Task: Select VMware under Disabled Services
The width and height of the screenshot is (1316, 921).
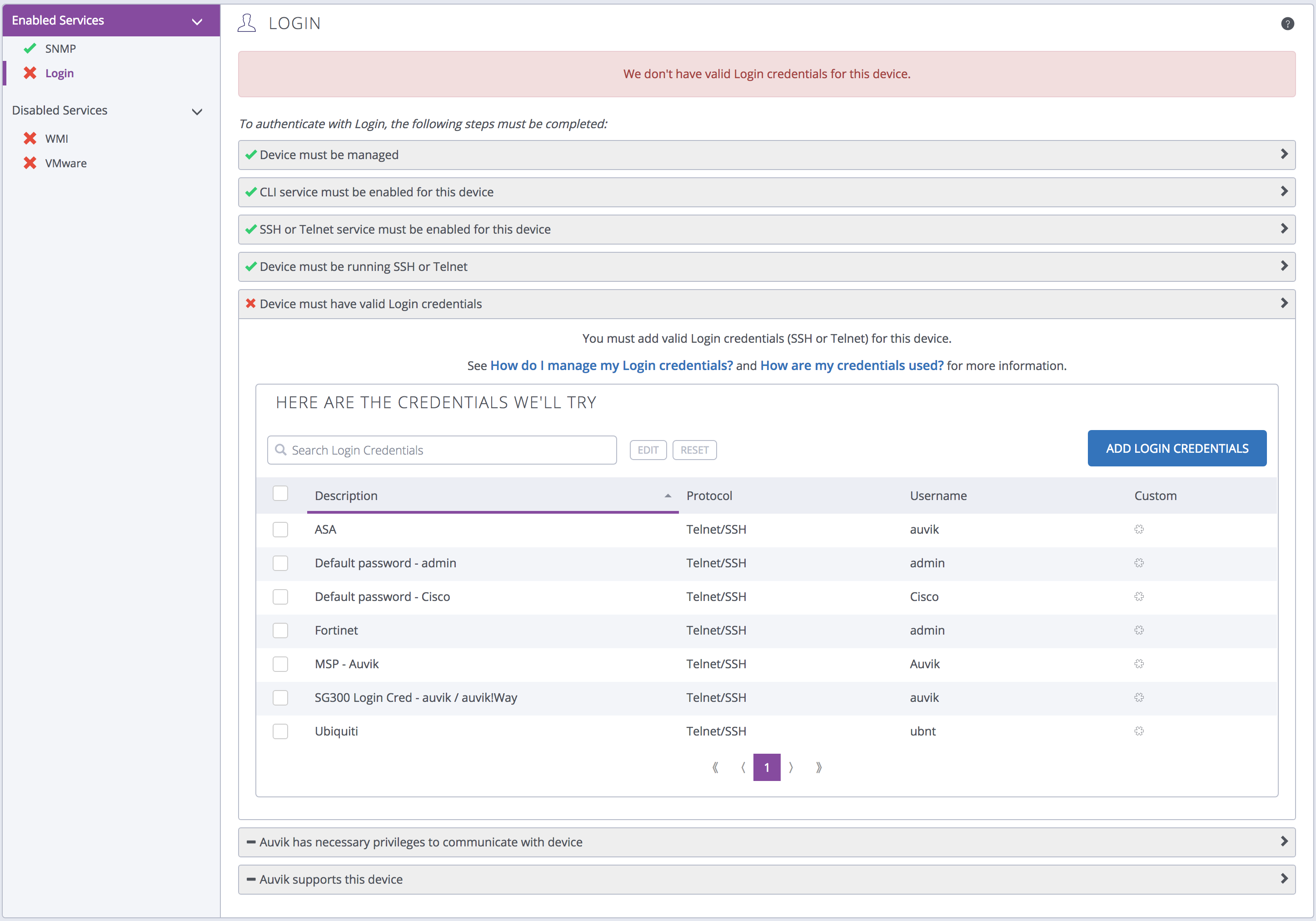Action: click(66, 163)
